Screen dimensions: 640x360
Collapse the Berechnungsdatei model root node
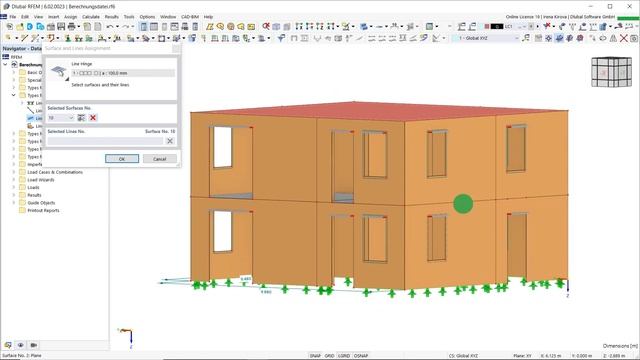(5, 64)
